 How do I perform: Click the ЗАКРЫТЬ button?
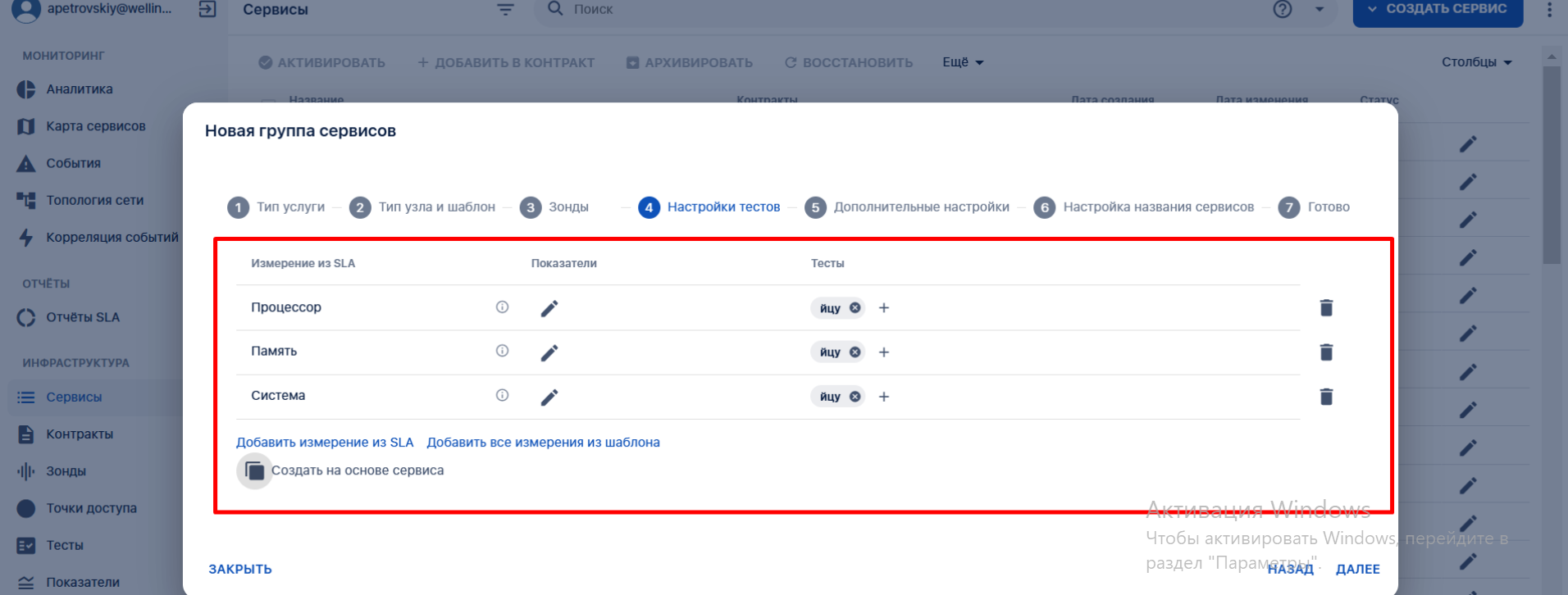tap(240, 569)
